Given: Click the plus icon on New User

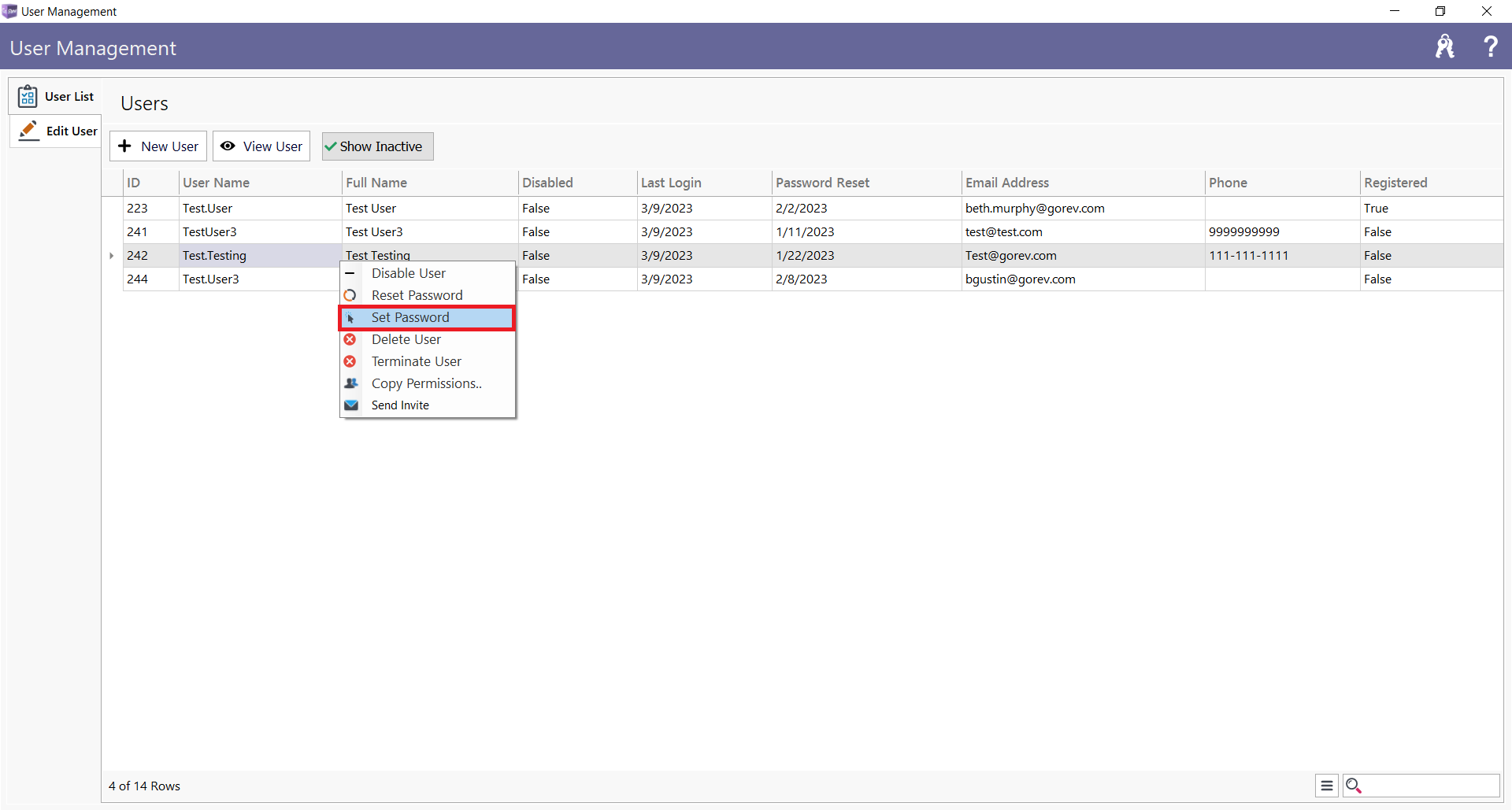Looking at the screenshot, I should tap(124, 146).
